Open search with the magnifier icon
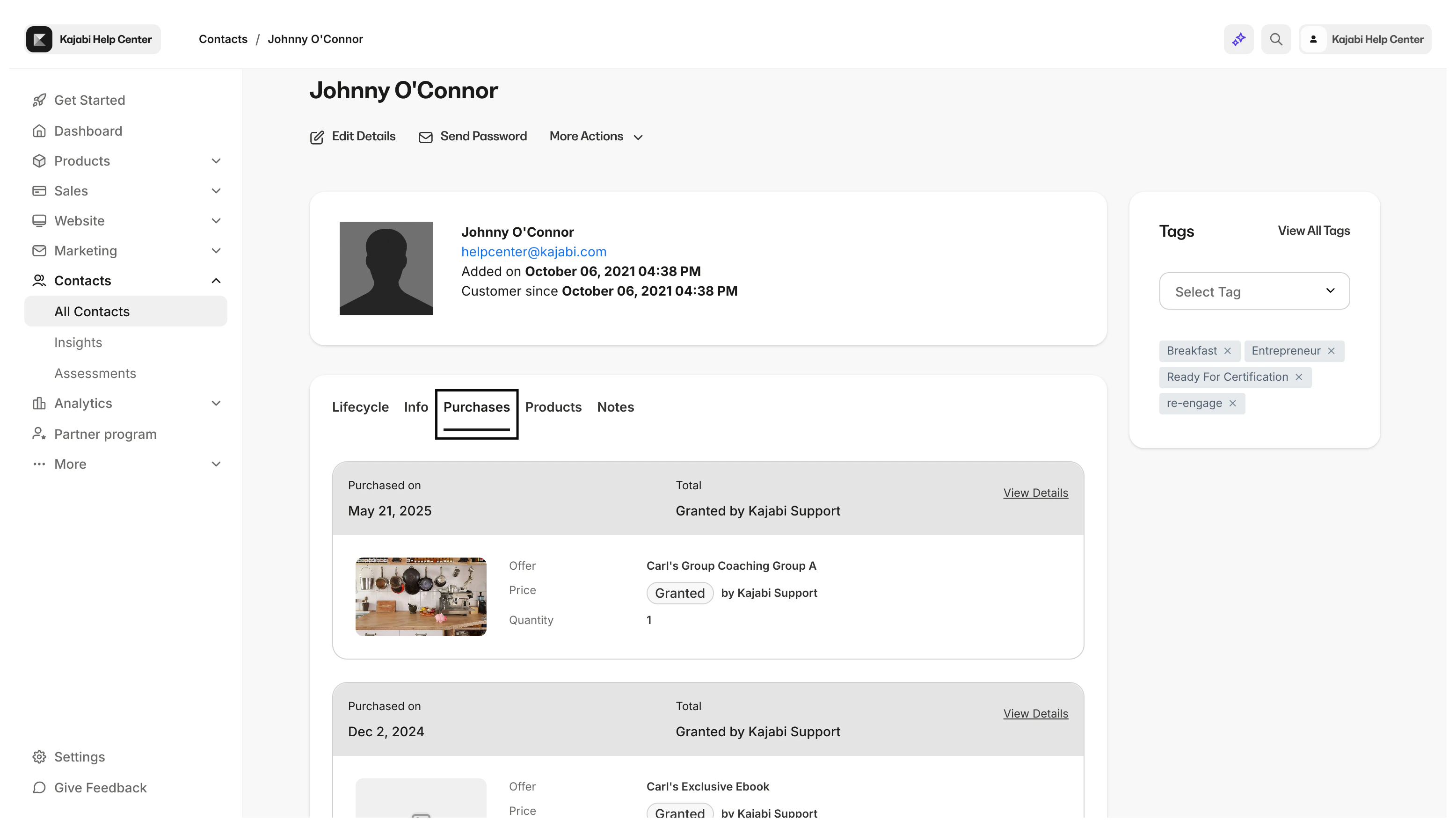1456x827 pixels. click(x=1276, y=39)
